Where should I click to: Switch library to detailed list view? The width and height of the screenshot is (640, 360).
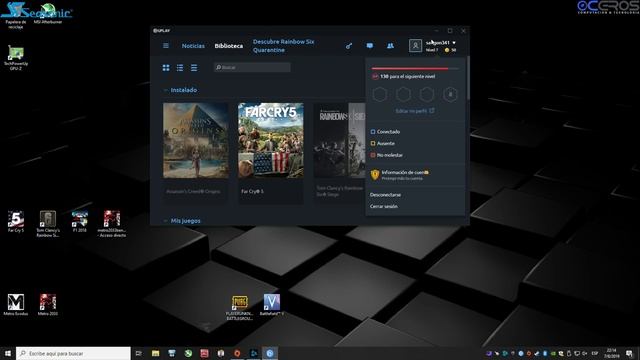[x=180, y=68]
